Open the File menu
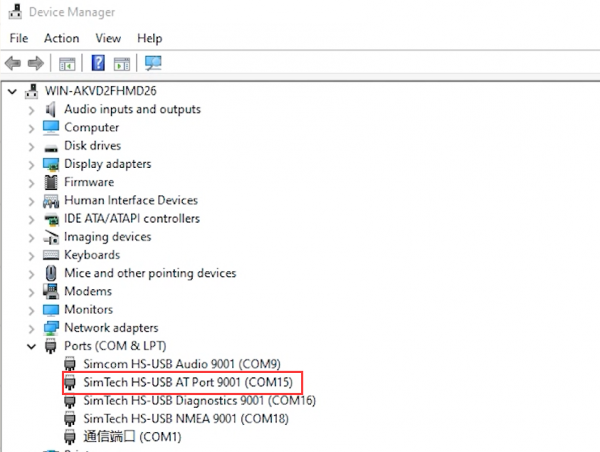The image size is (600, 452). 19,38
